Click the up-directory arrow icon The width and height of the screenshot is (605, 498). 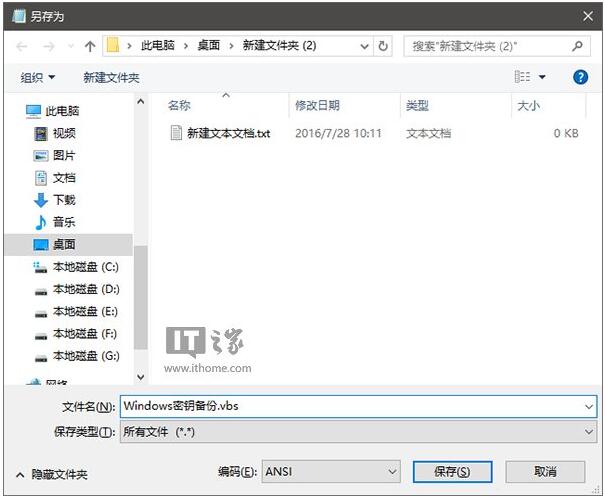tap(90, 46)
